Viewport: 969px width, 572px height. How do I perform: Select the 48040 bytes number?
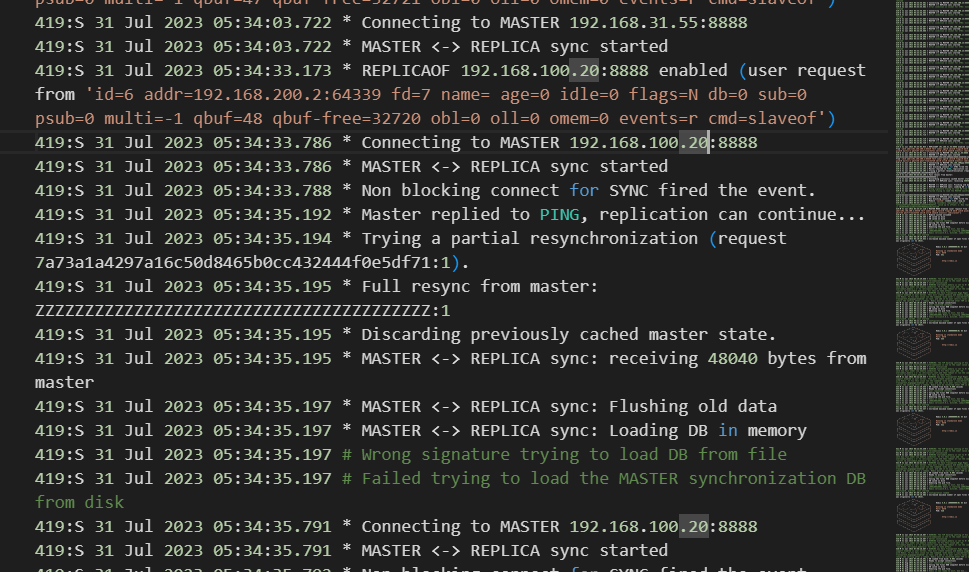[708, 358]
